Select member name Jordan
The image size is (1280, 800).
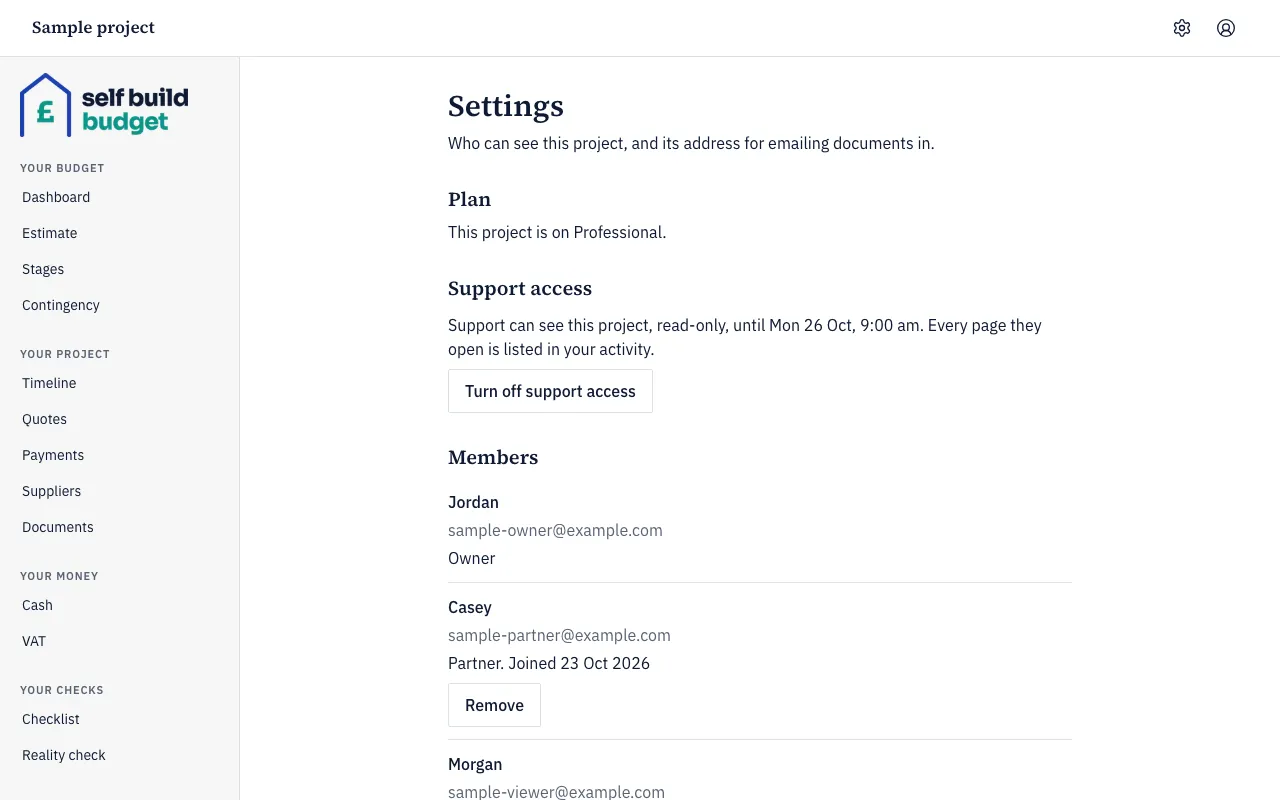[473, 502]
